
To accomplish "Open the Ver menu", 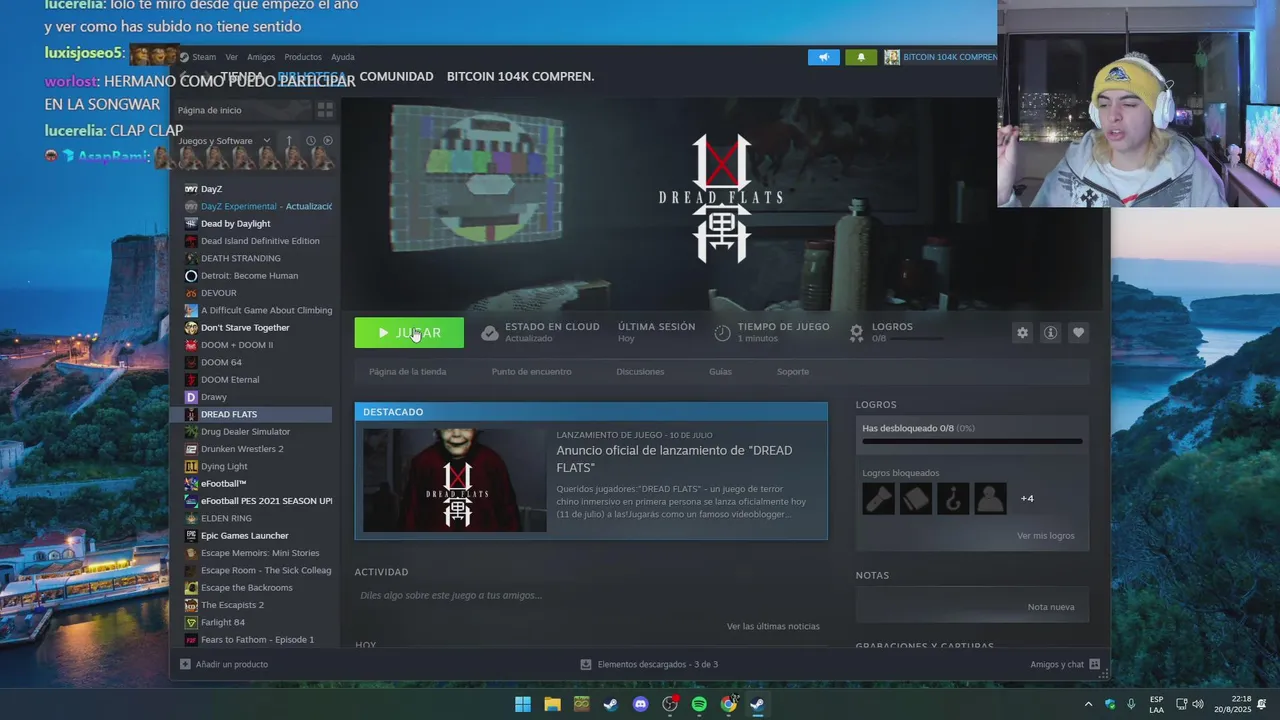I will [231, 57].
